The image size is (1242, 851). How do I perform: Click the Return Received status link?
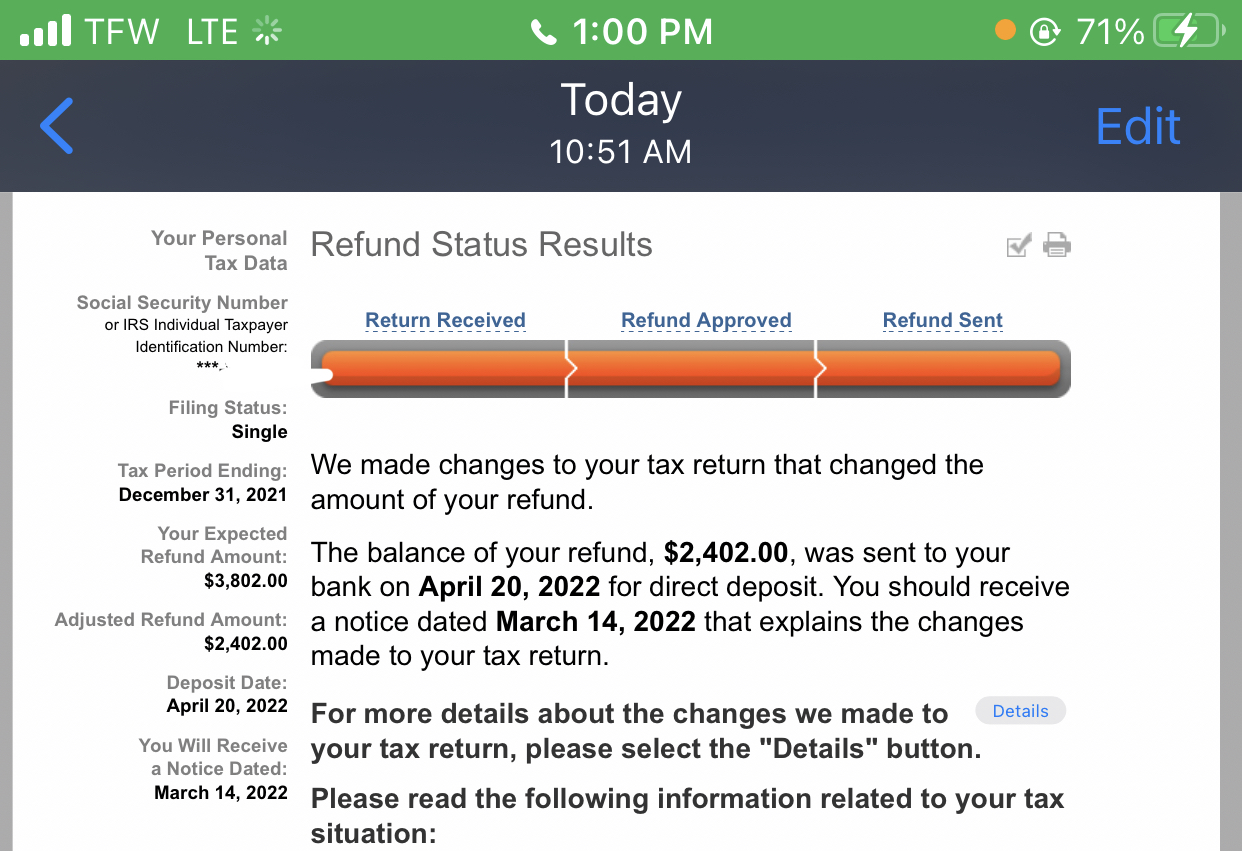coord(444,319)
